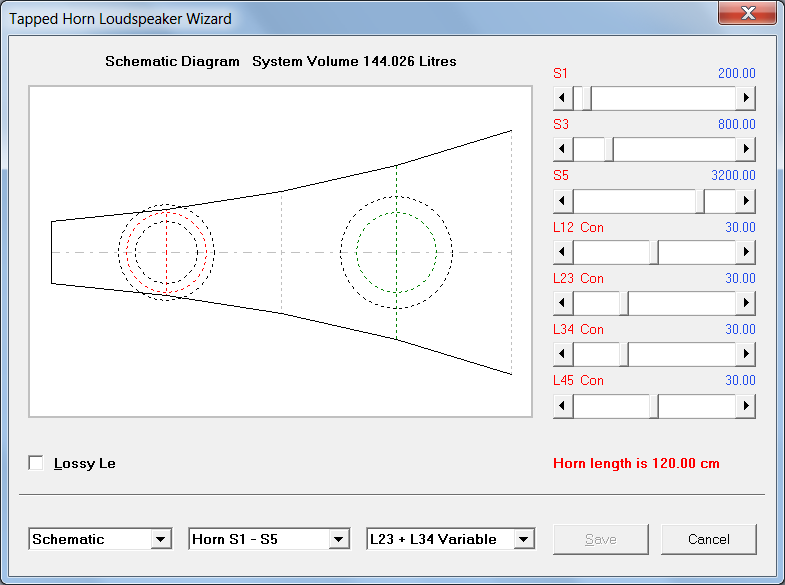
Task: Decrease L12 Con with left arrow
Action: point(563,252)
